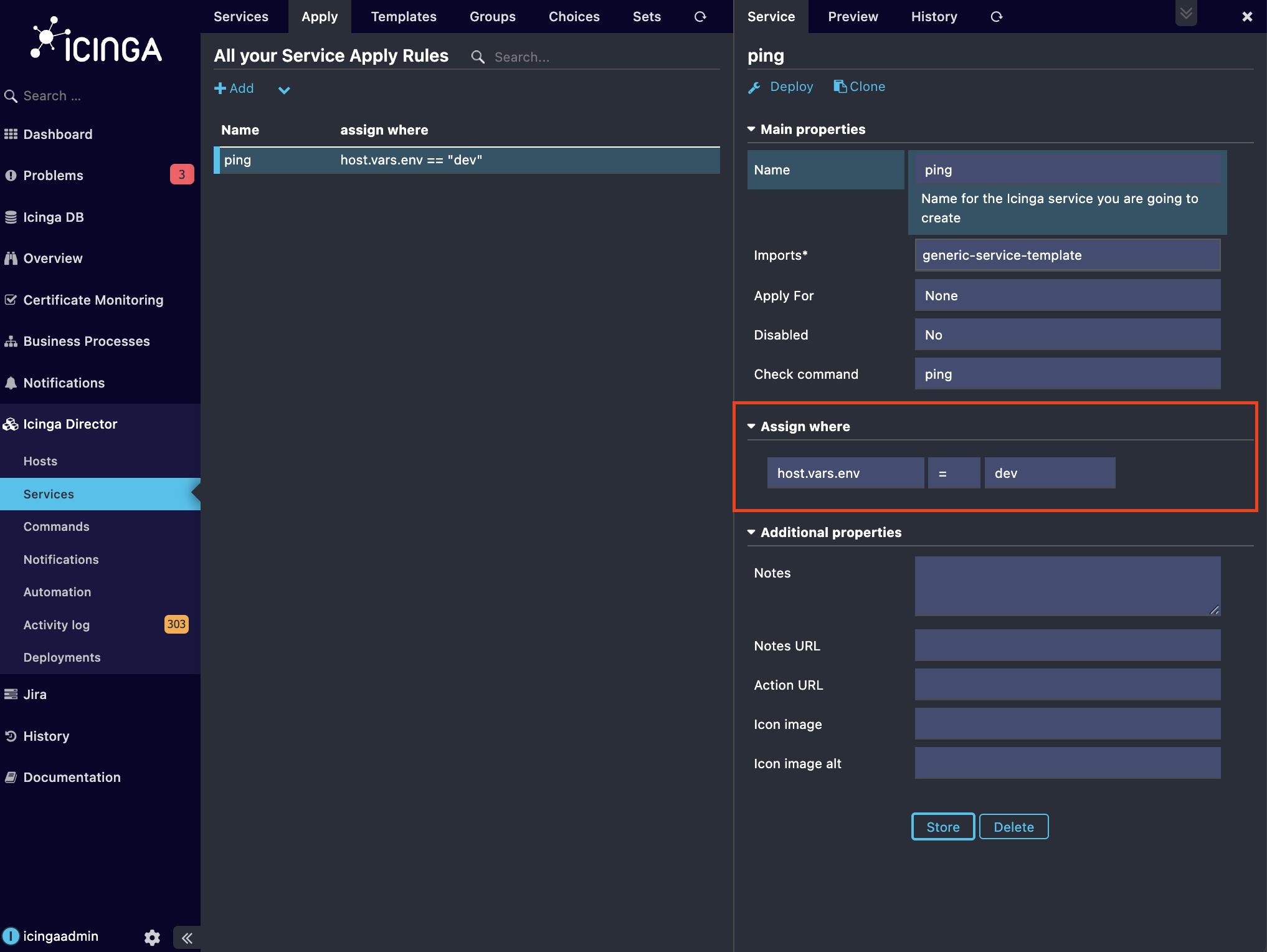
Task: Click the Store button
Action: point(943,827)
